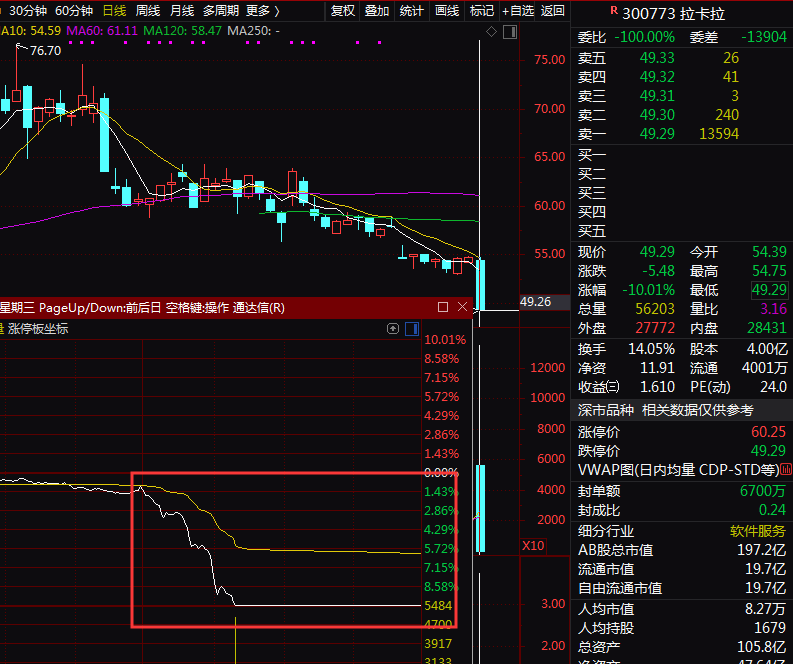Add stock via +自选 button
Viewport: 793px width, 664px height.
coord(517,11)
